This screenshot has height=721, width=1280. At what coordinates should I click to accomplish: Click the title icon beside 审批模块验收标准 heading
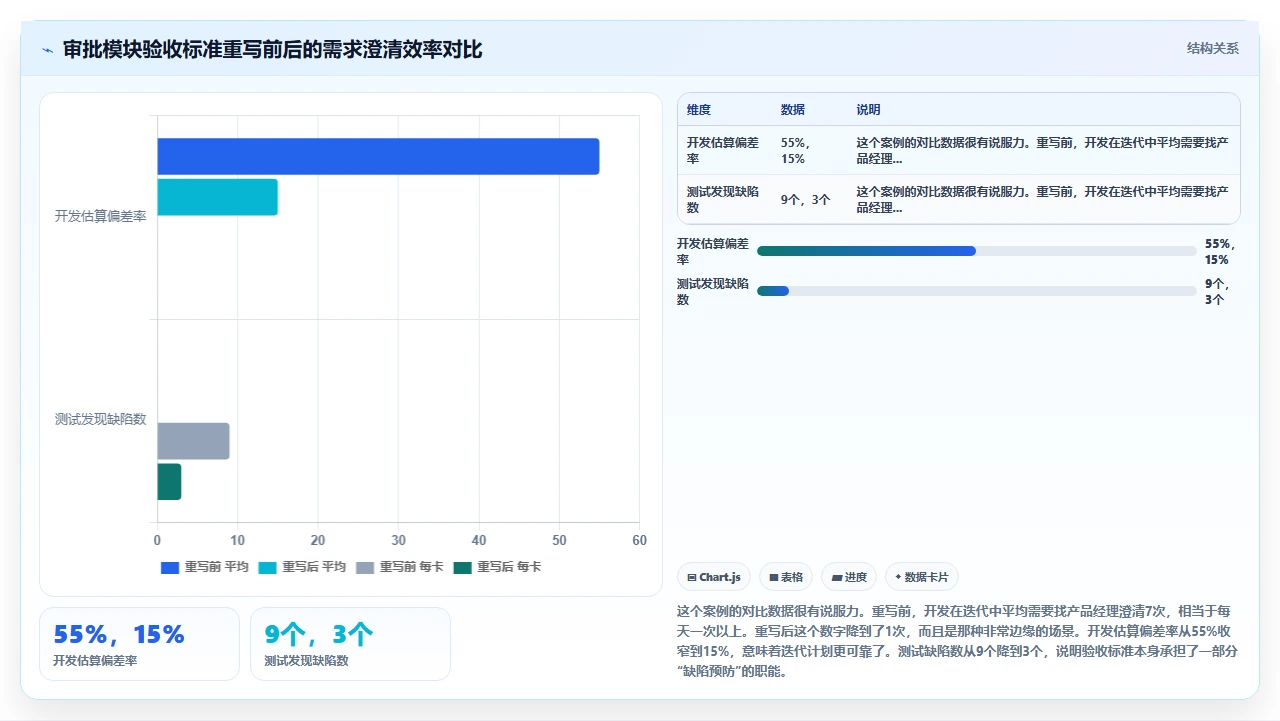click(x=47, y=50)
